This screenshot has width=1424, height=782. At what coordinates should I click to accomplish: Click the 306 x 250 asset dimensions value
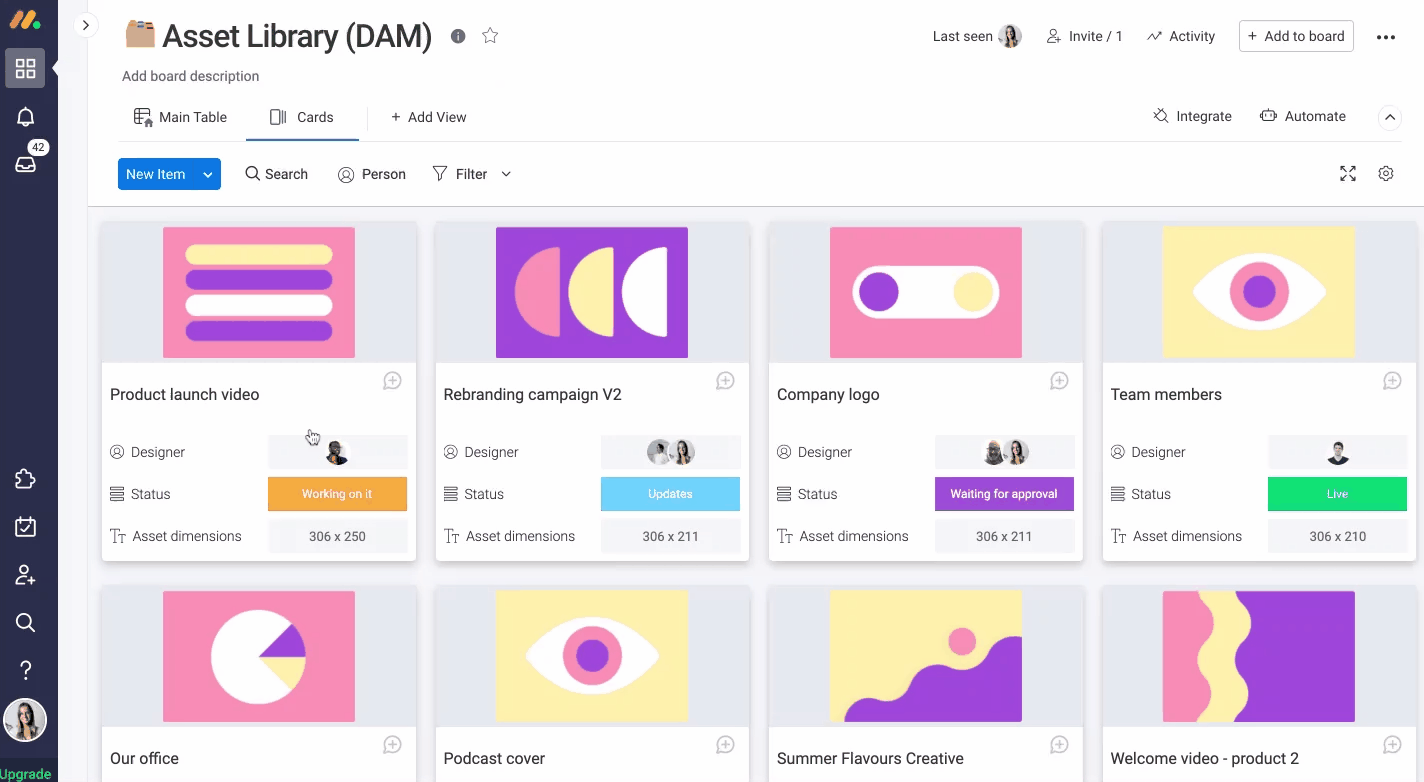pos(337,536)
